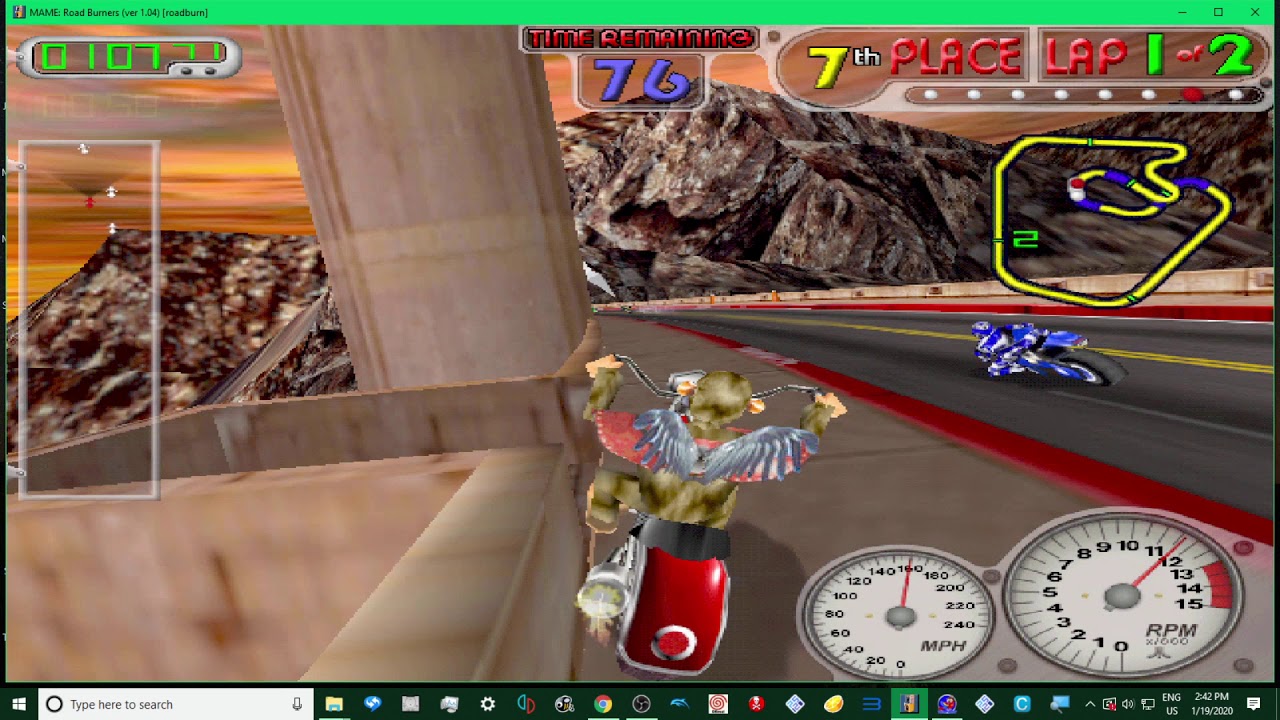Viewport: 1280px width, 720px height.
Task: Launch the Citra lemon taskbar icon
Action: [x=833, y=704]
